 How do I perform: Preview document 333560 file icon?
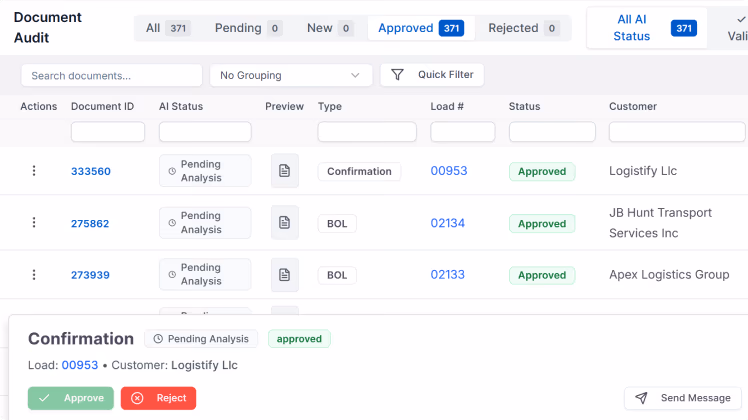(x=285, y=171)
